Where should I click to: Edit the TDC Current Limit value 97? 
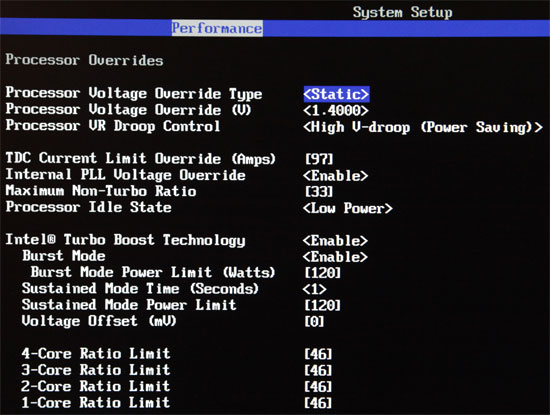tap(319, 159)
